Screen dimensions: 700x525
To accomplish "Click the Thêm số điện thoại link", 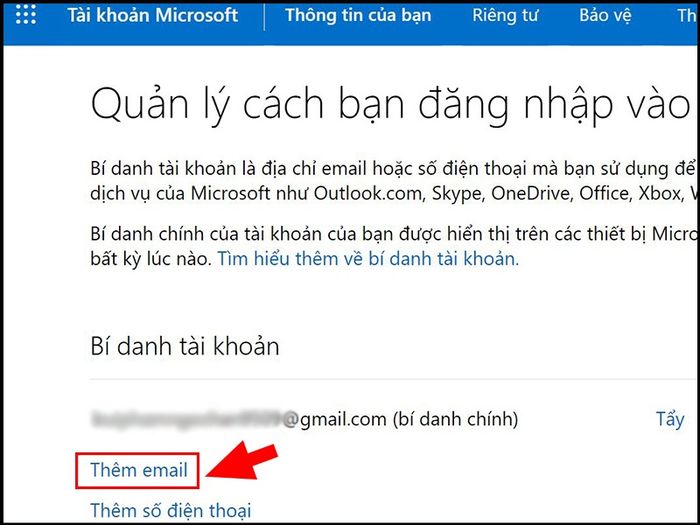I will (x=171, y=510).
